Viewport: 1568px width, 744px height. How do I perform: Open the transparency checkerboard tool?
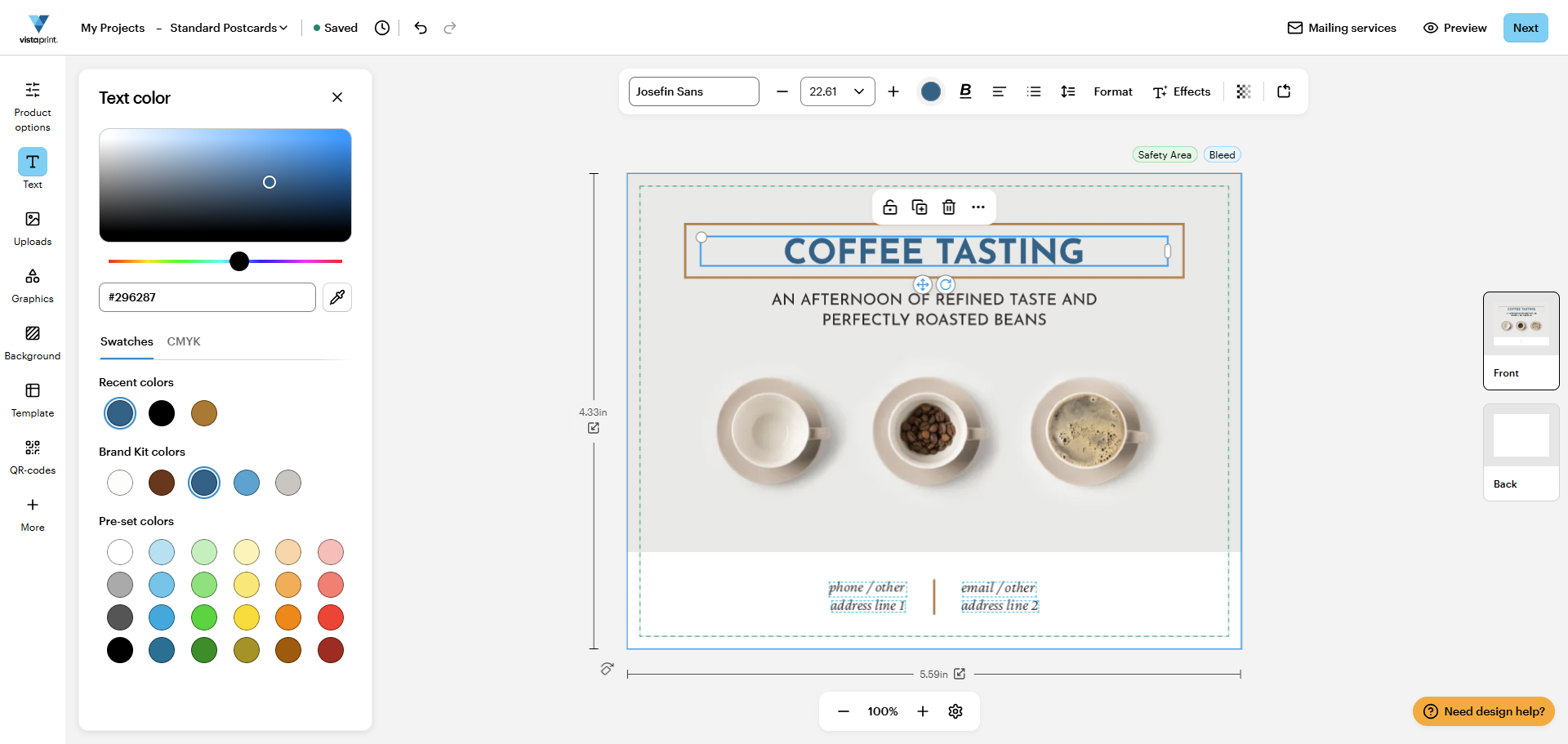(x=1244, y=91)
